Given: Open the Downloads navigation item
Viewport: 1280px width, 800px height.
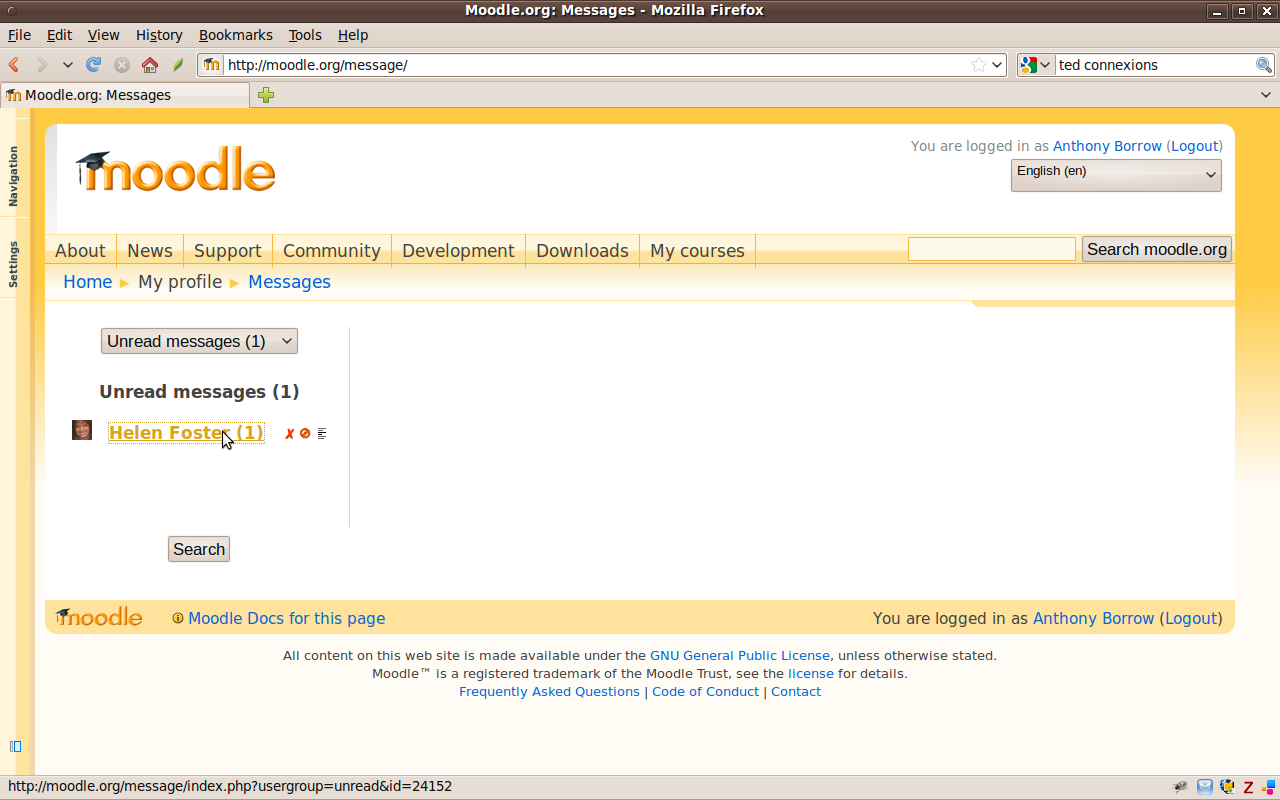Looking at the screenshot, I should [x=582, y=251].
